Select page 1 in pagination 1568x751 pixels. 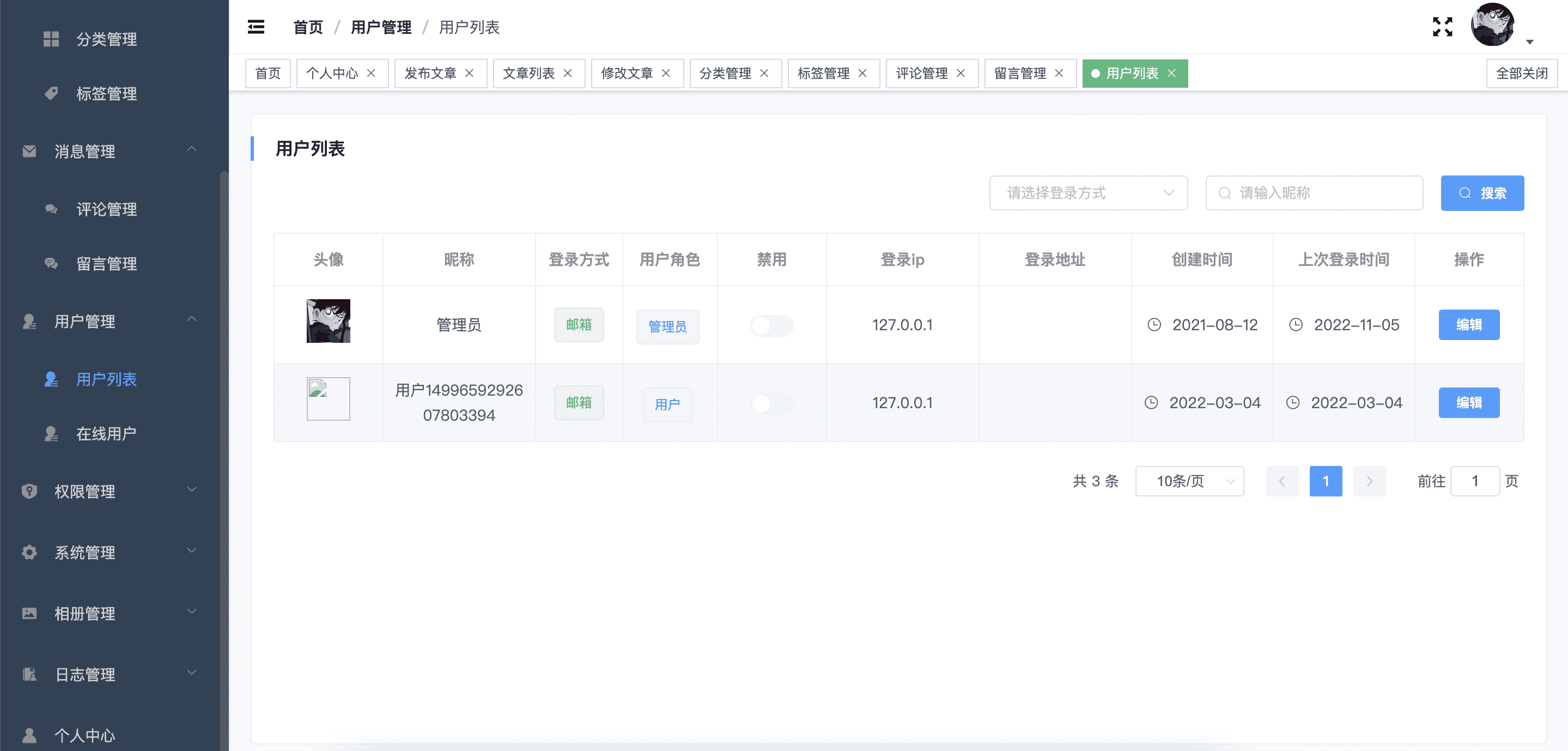tap(1326, 481)
